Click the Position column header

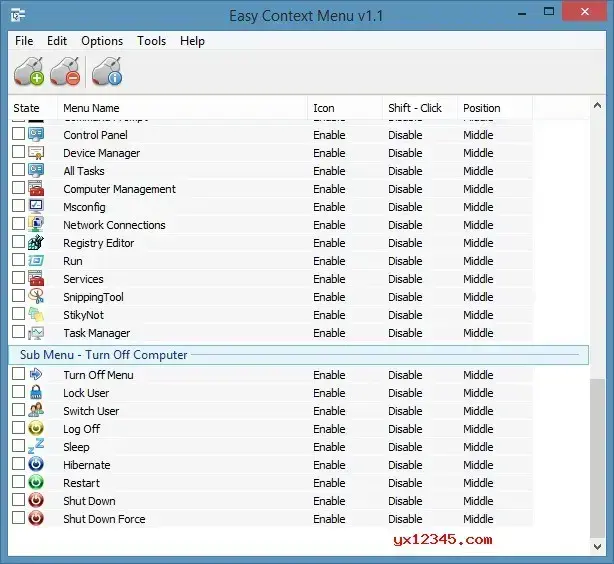[495, 108]
